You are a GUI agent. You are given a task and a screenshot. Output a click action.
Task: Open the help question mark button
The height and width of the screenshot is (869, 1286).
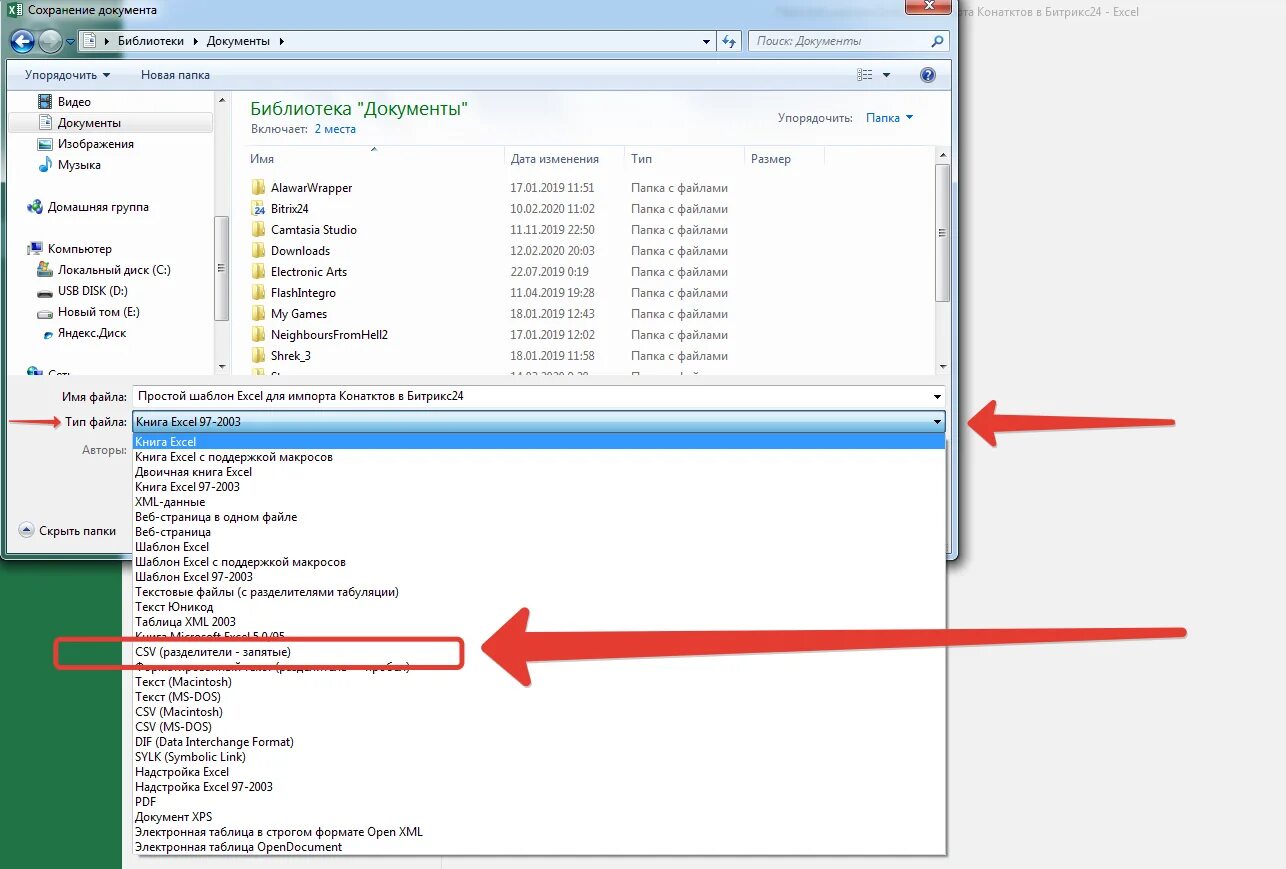point(927,75)
